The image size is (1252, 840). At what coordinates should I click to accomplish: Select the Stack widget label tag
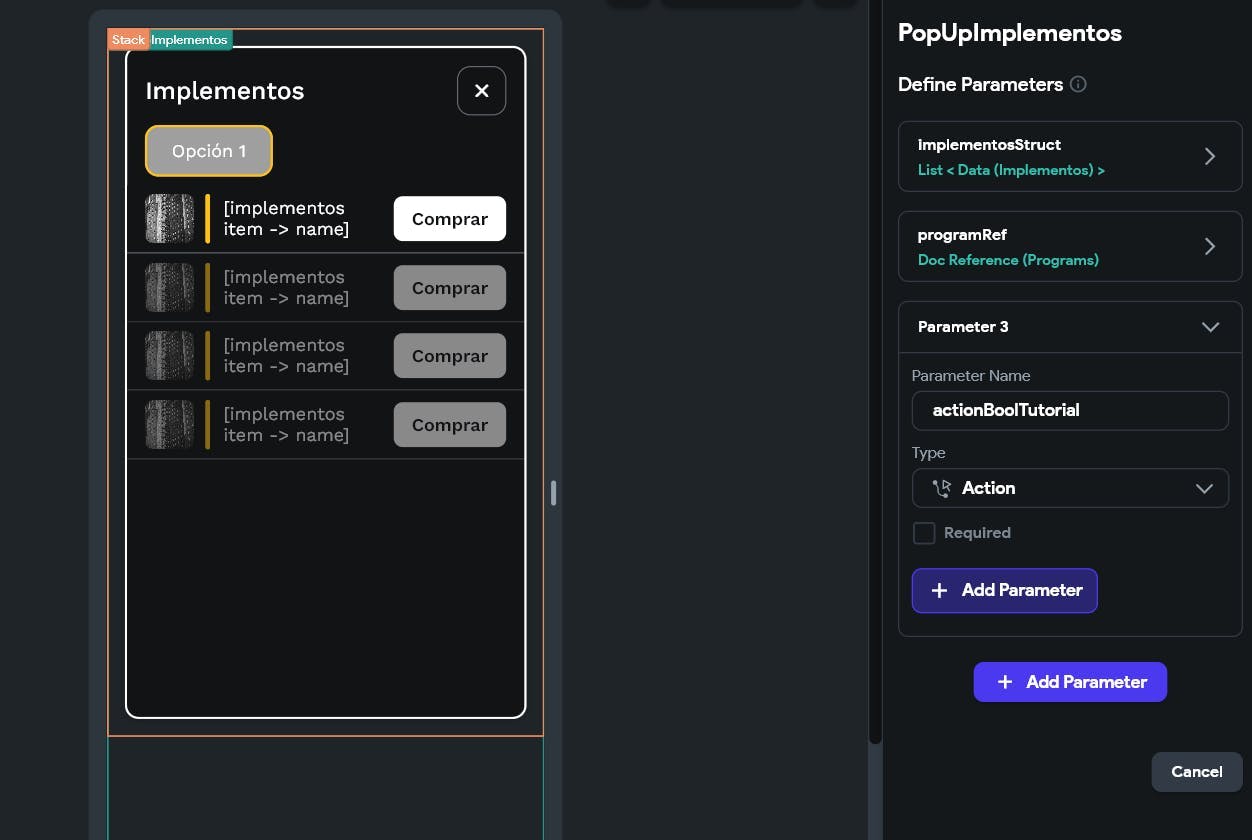(x=128, y=40)
